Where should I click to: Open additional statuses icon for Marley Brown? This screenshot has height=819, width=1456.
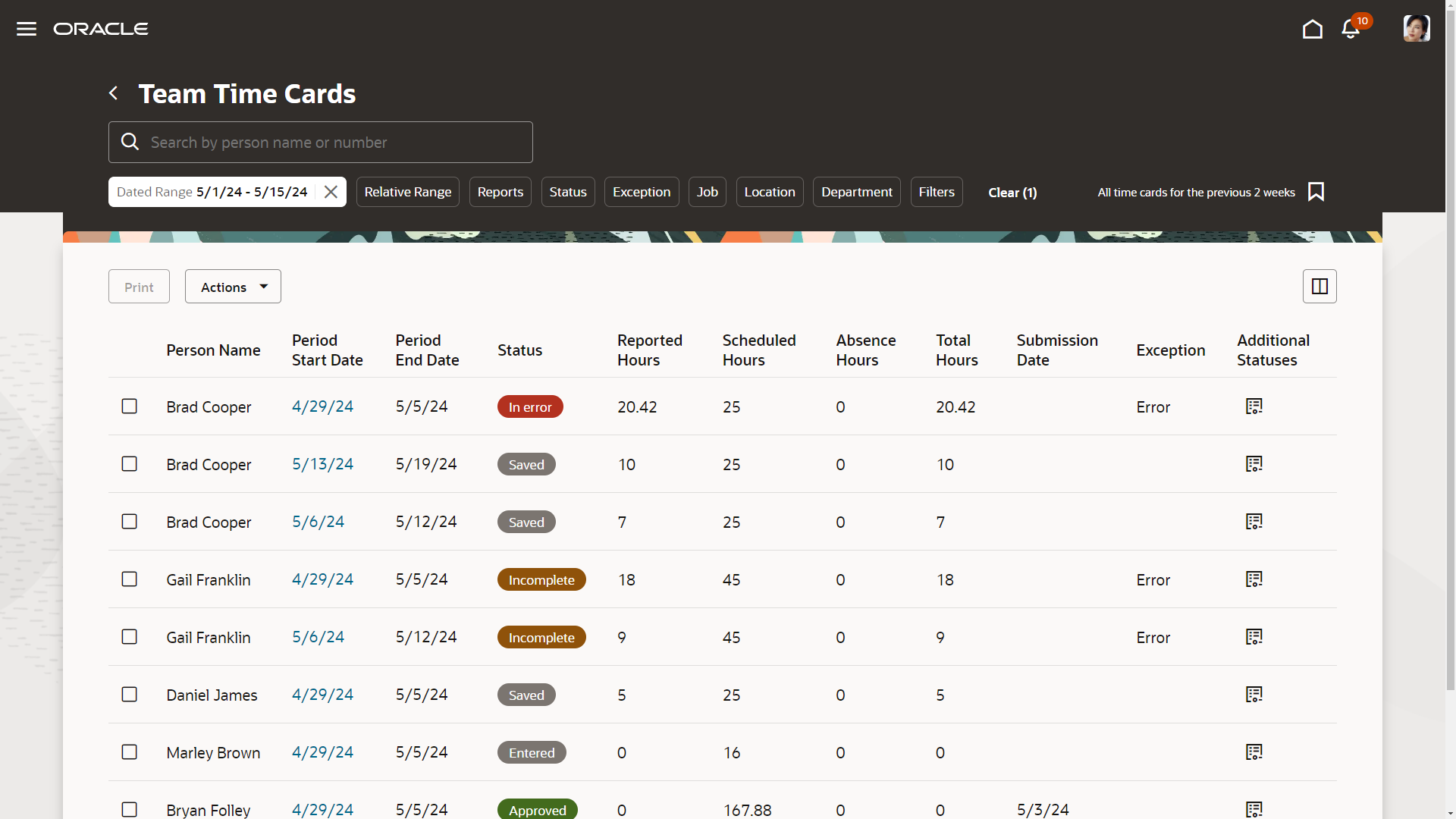(1254, 752)
